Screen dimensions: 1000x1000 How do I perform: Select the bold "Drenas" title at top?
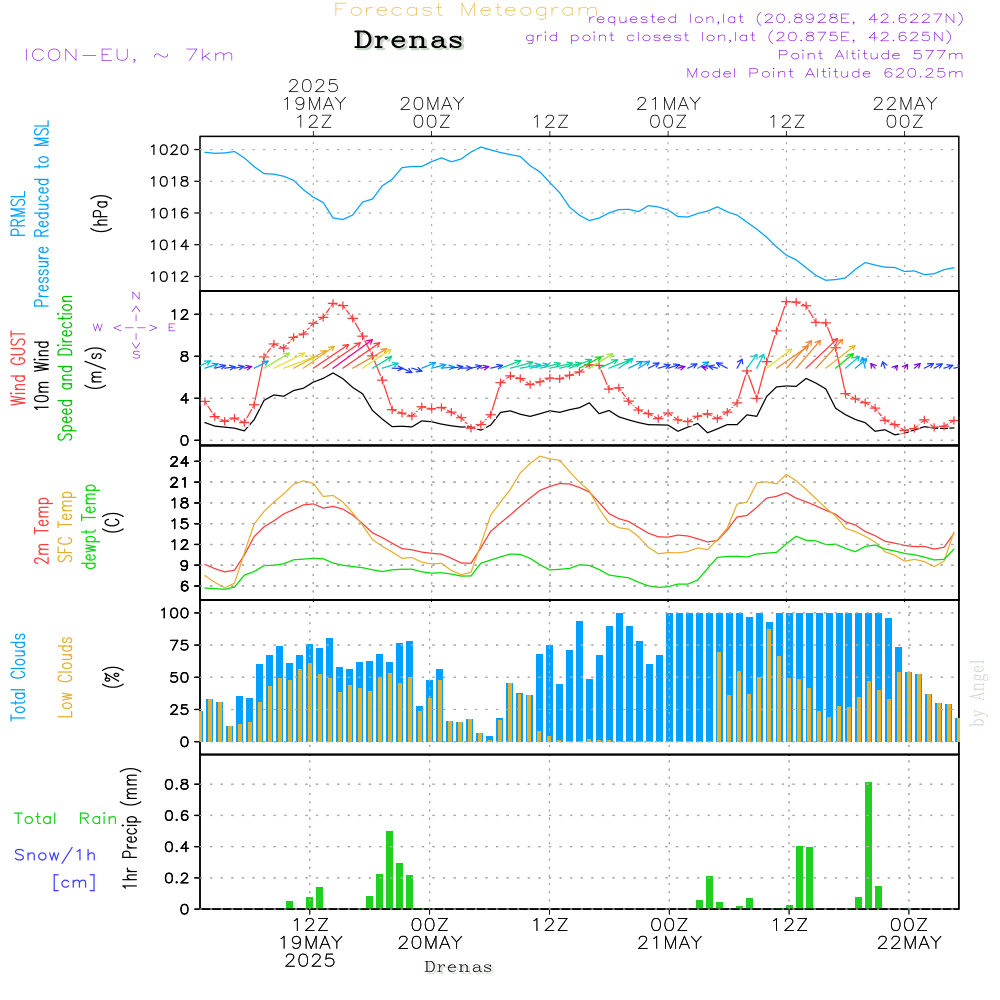(409, 40)
